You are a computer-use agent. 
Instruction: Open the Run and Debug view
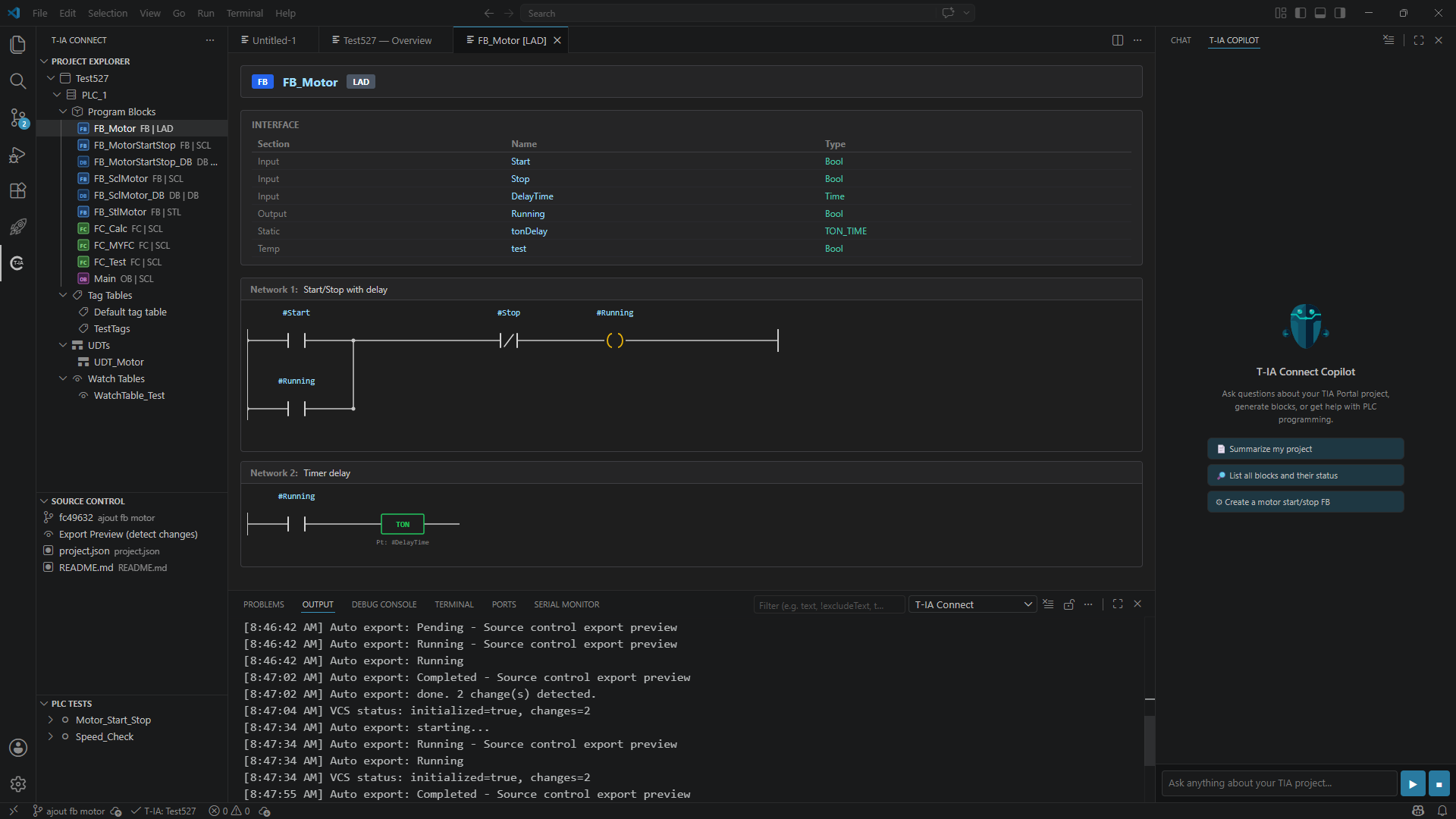pos(18,155)
